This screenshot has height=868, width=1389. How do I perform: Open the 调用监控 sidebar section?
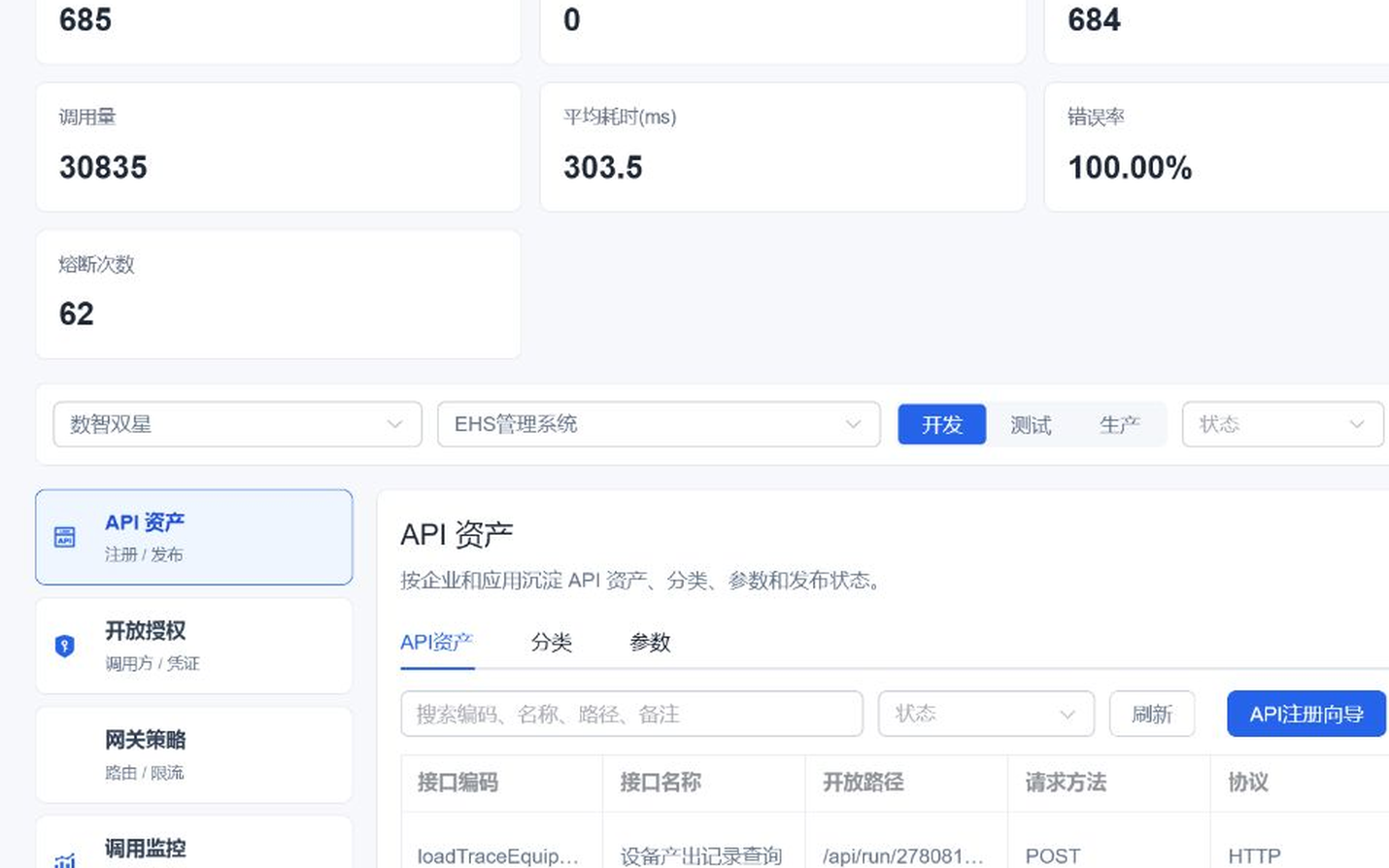pyautogui.click(x=194, y=843)
